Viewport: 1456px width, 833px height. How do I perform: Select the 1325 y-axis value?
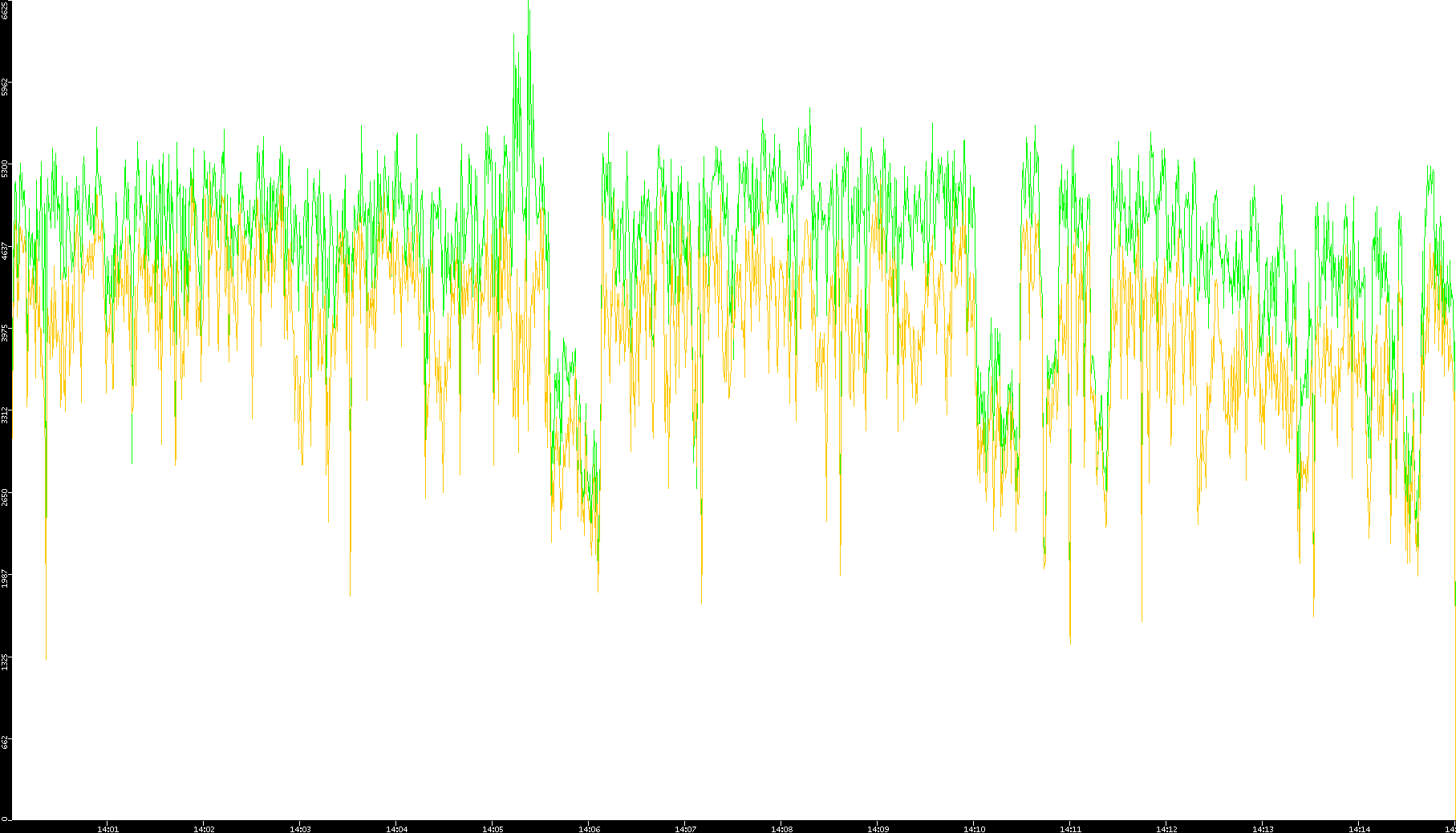point(5,661)
